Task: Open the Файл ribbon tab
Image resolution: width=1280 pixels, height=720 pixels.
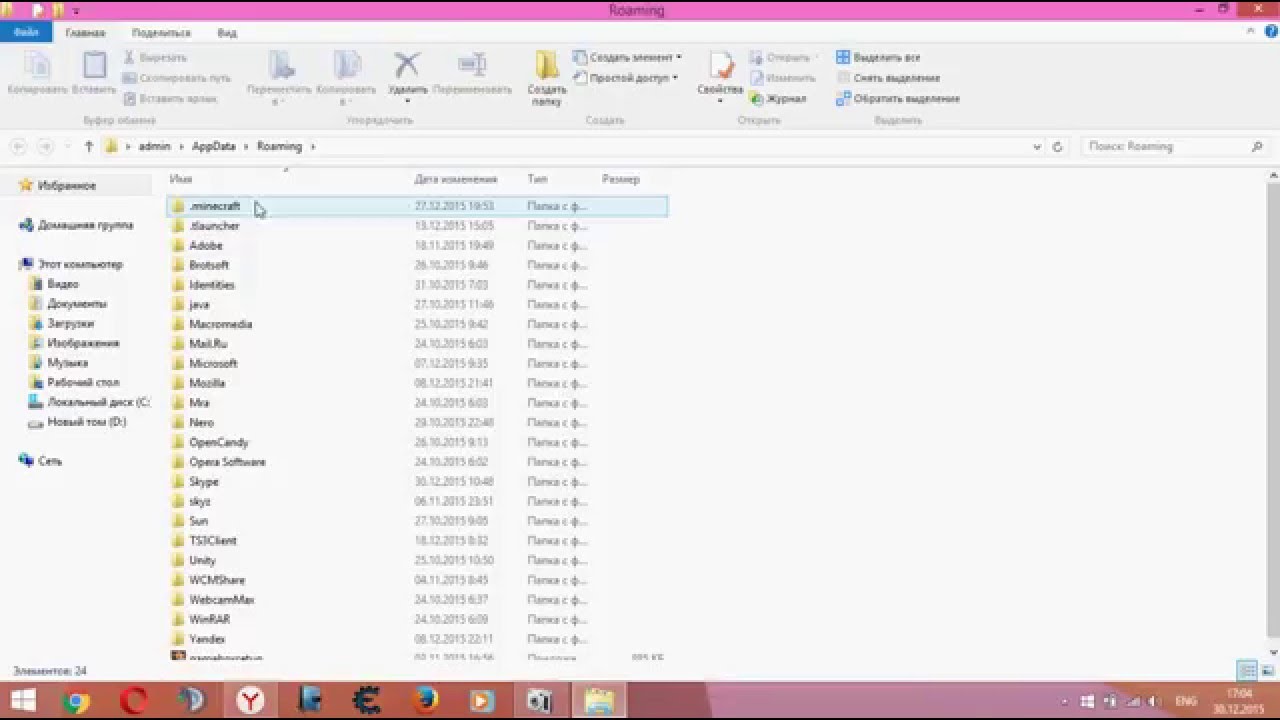Action: click(x=26, y=32)
